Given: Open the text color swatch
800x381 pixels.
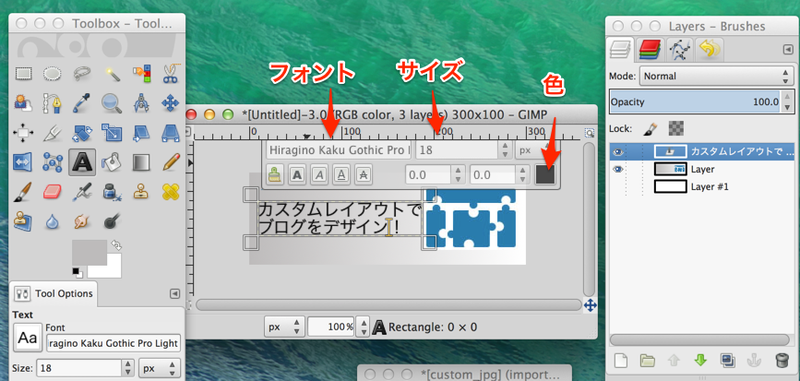Looking at the screenshot, I should (545, 175).
